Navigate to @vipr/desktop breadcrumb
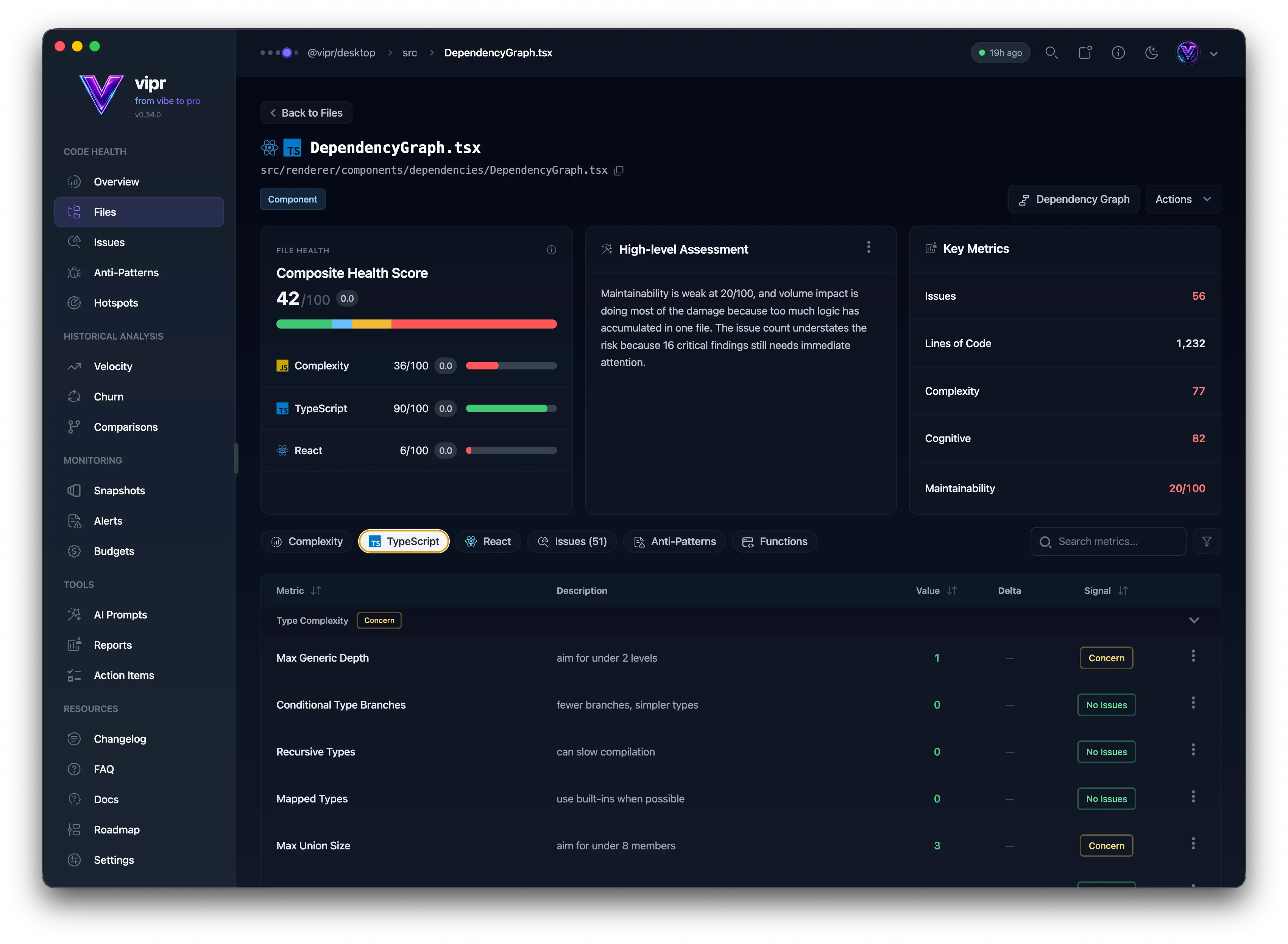The image size is (1288, 944). coord(341,53)
